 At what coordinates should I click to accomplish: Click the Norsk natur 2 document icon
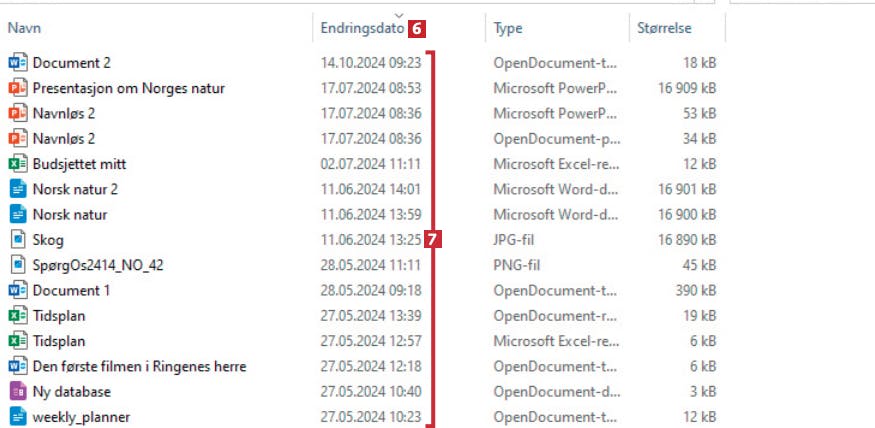coord(18,189)
